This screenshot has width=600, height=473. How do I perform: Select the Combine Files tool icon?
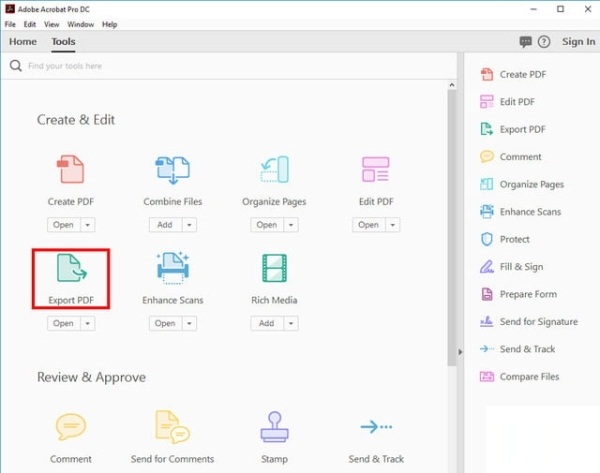coord(172,171)
